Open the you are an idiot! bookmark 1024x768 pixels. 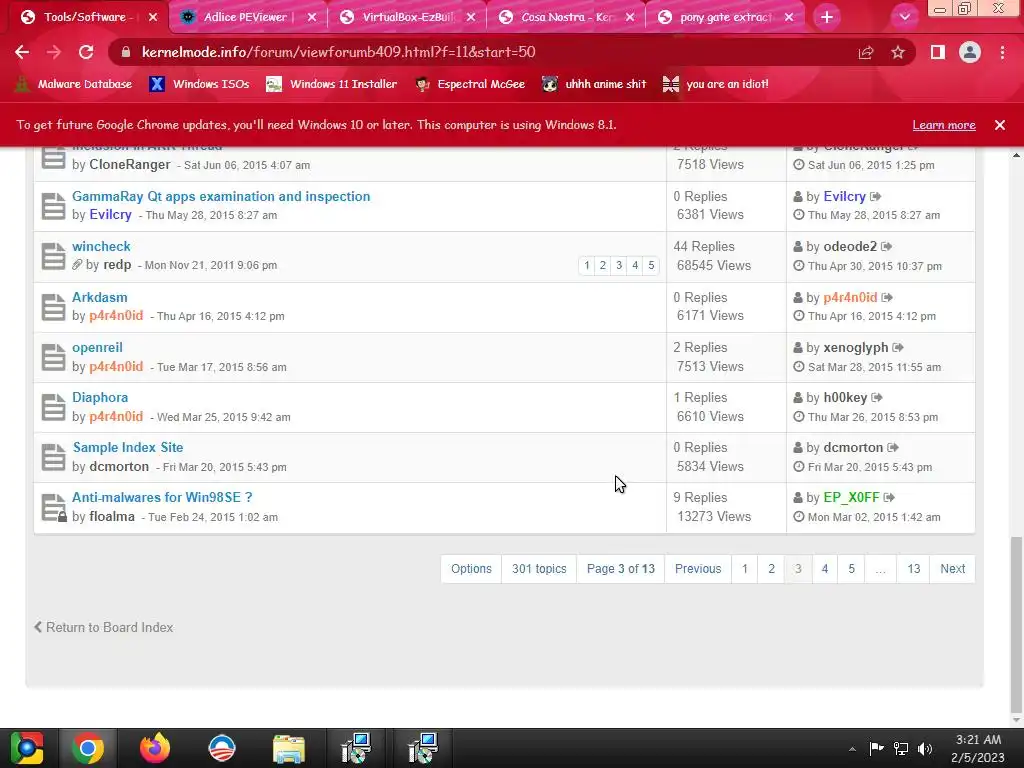coord(716,84)
